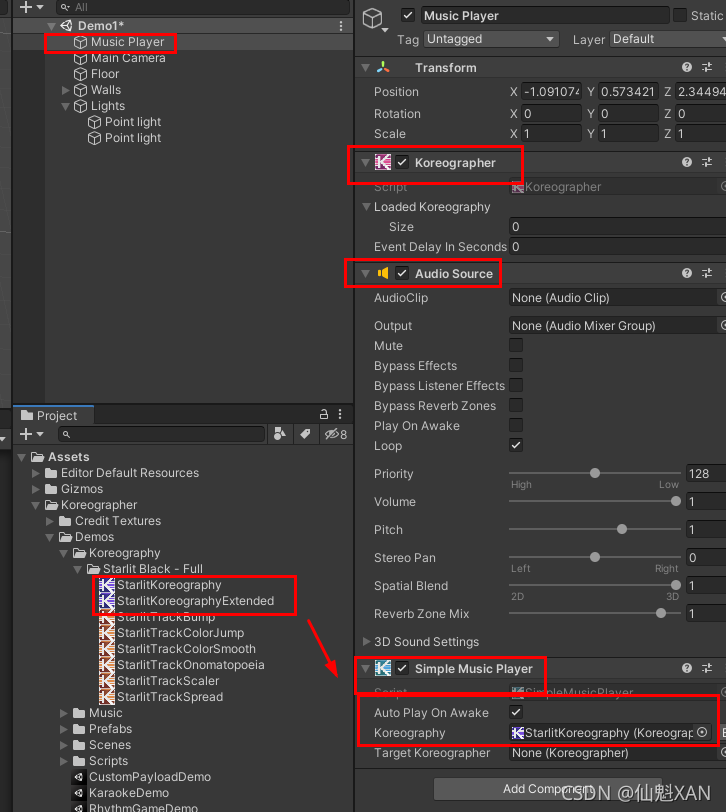The image size is (726, 812).
Task: Collapse the Loaded Koreography list
Action: 366,207
